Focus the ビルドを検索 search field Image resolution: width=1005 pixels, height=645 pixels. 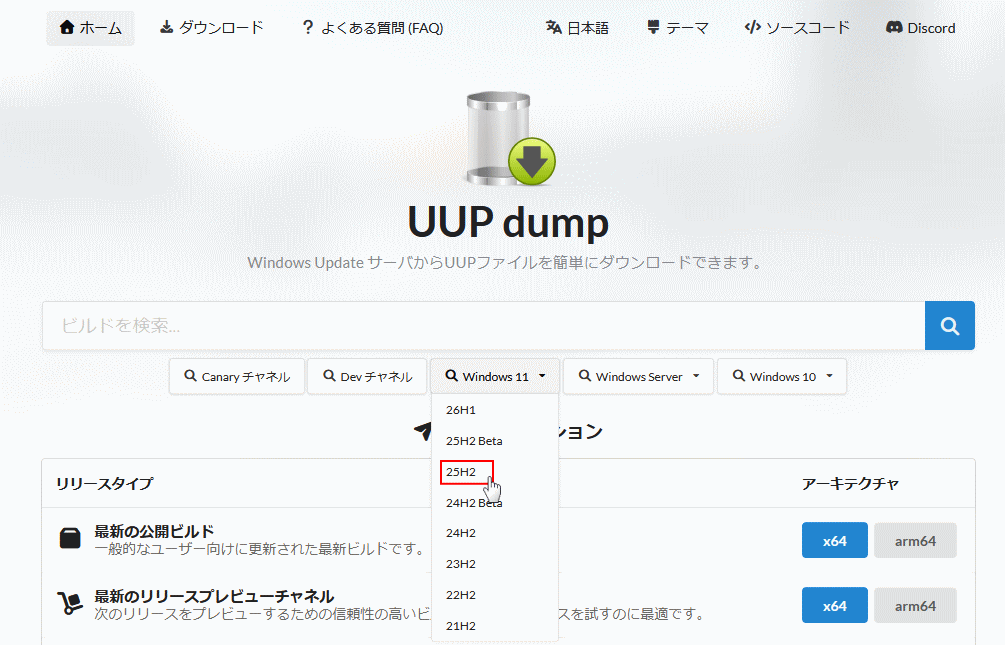point(484,326)
